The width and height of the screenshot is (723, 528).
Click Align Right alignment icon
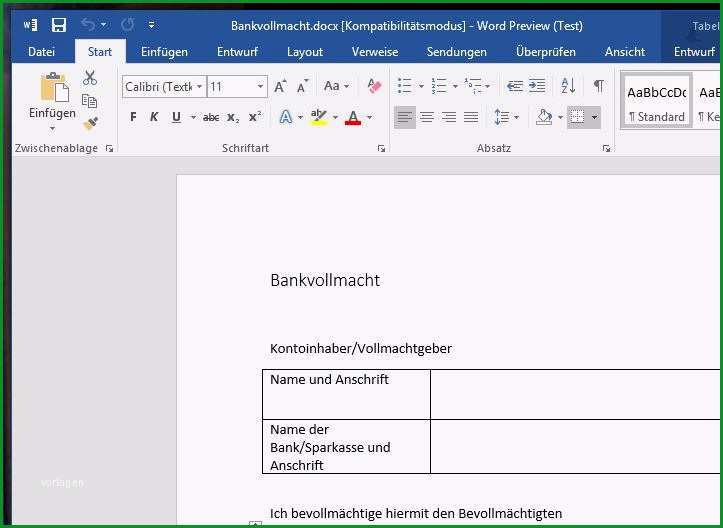click(449, 117)
